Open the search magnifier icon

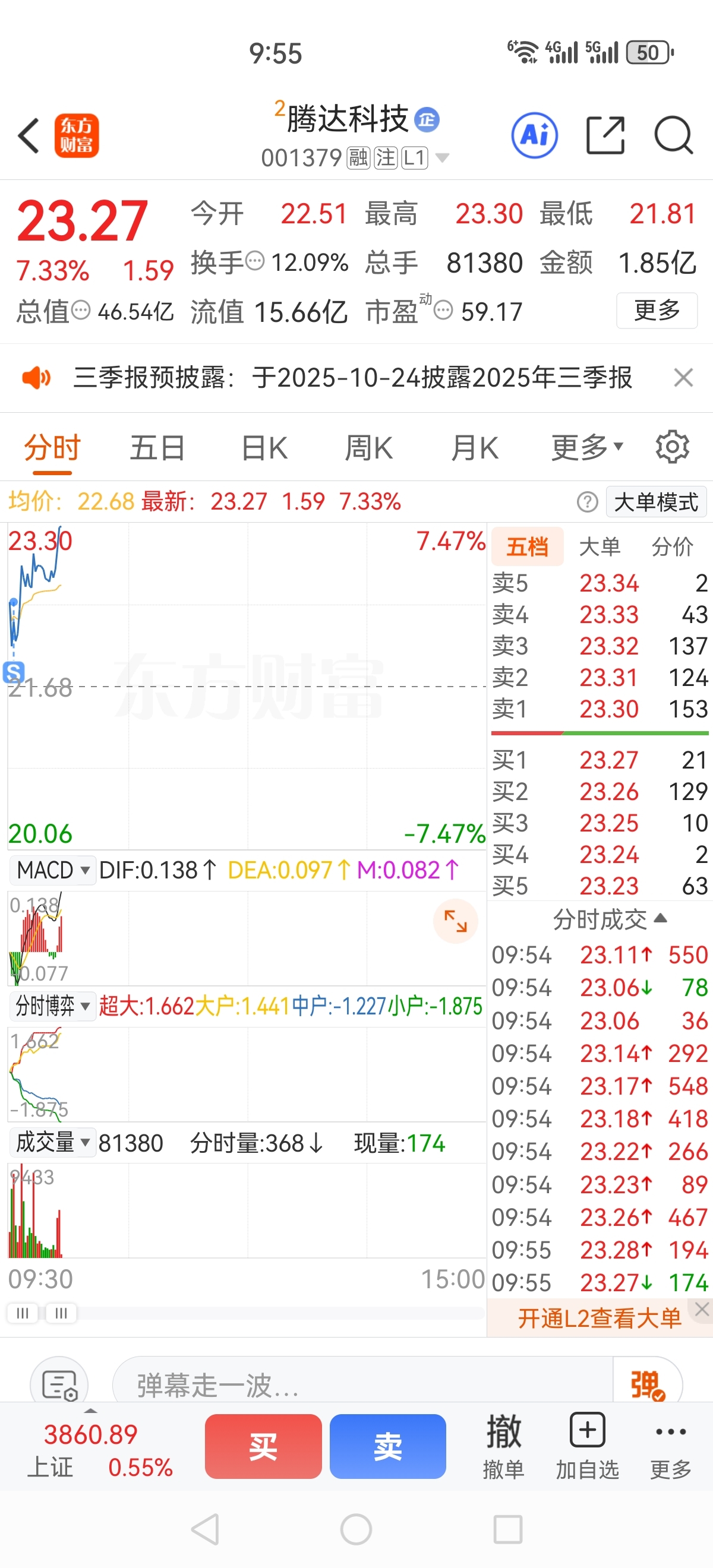(x=673, y=135)
